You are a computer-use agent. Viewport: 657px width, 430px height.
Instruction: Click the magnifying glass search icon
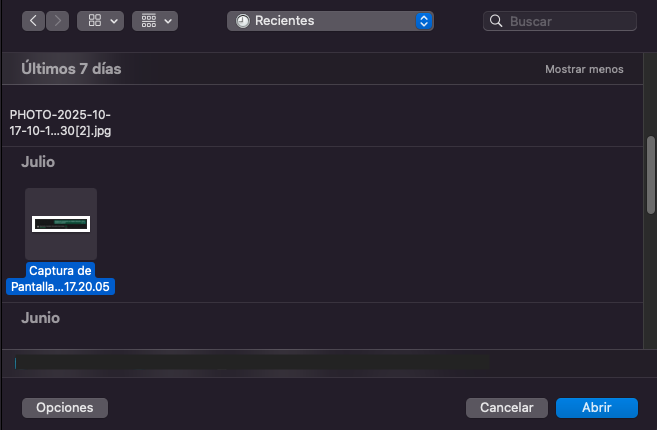(496, 21)
